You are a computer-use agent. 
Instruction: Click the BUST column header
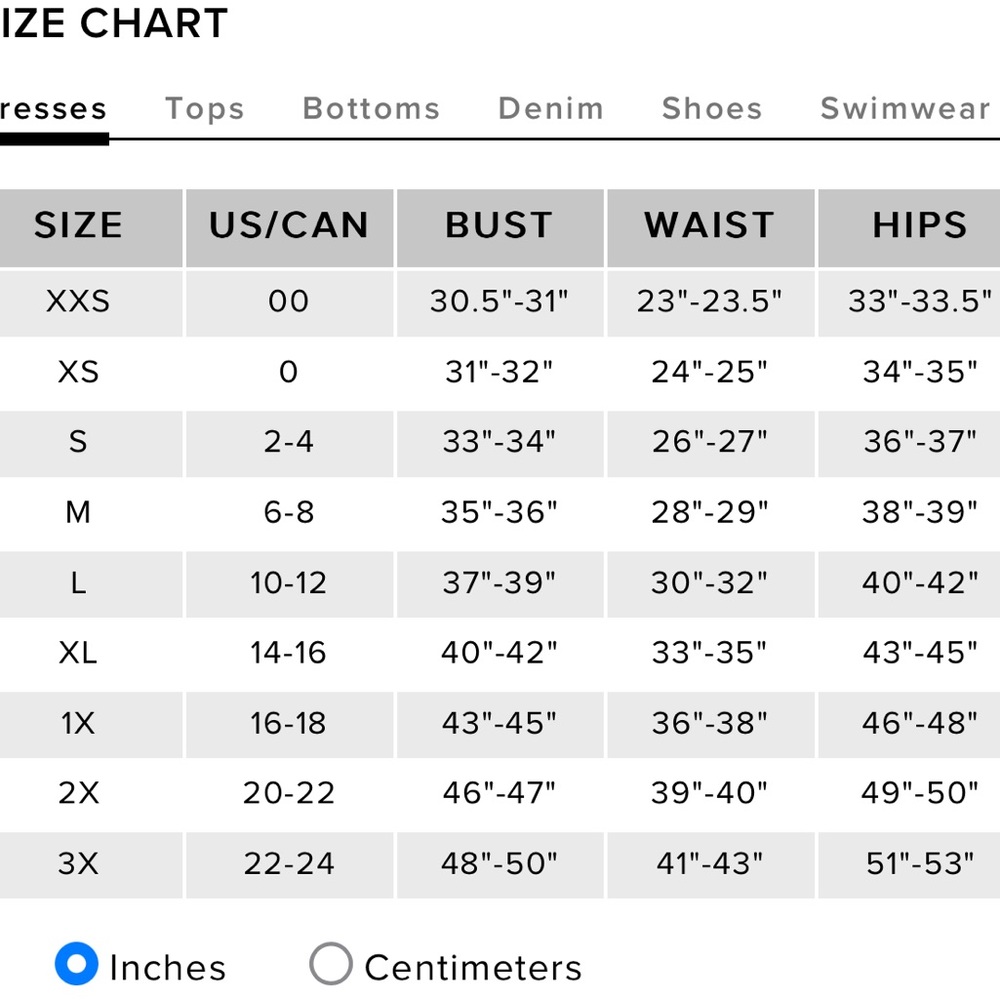pos(500,228)
